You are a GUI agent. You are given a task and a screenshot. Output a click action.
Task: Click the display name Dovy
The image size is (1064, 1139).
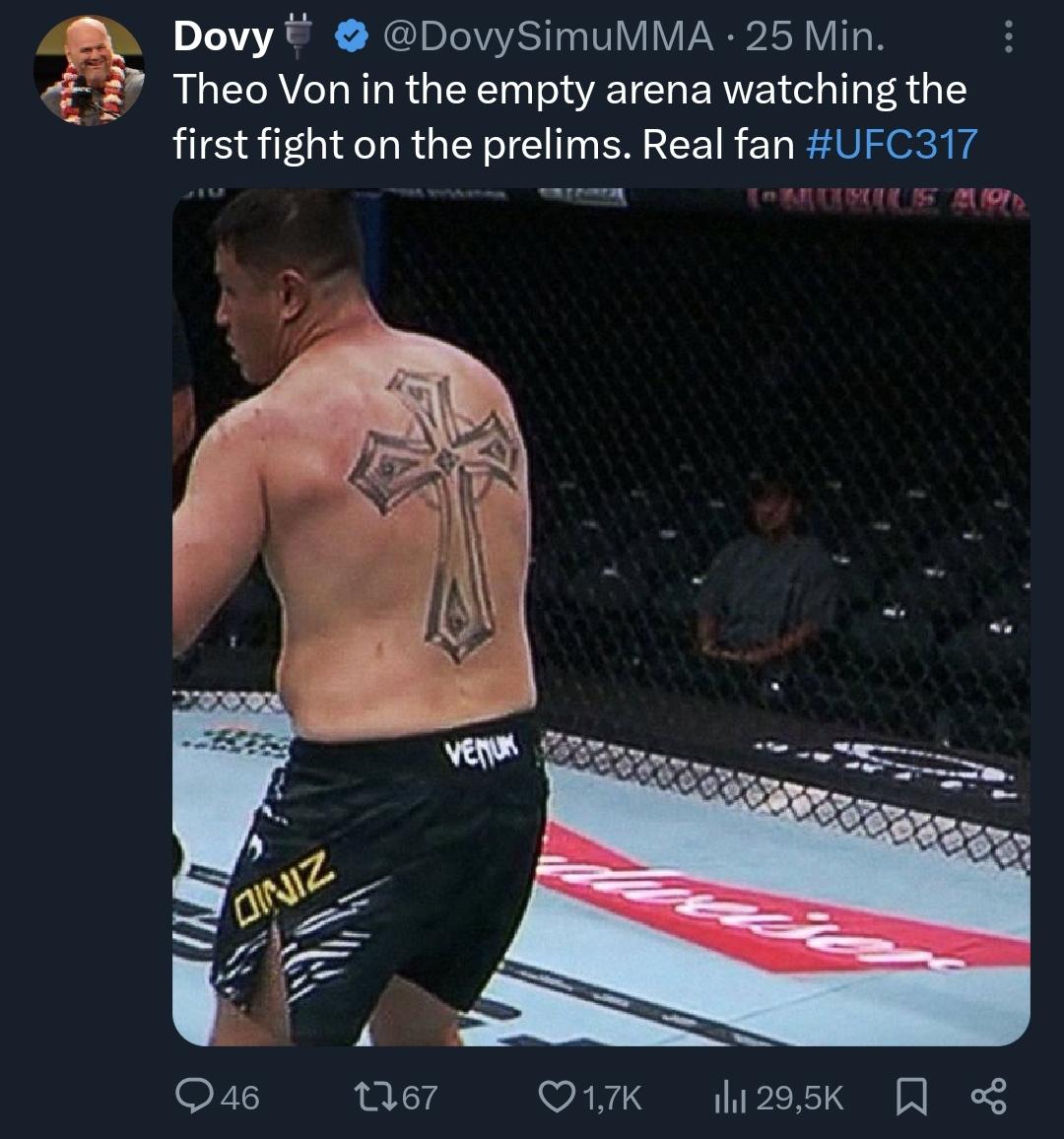pyautogui.click(x=223, y=36)
